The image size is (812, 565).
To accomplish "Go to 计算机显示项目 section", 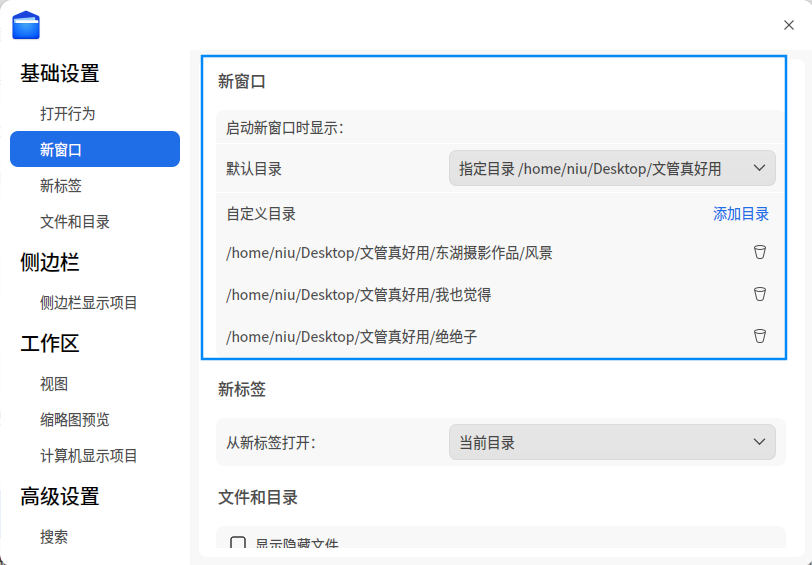I will 89,455.
